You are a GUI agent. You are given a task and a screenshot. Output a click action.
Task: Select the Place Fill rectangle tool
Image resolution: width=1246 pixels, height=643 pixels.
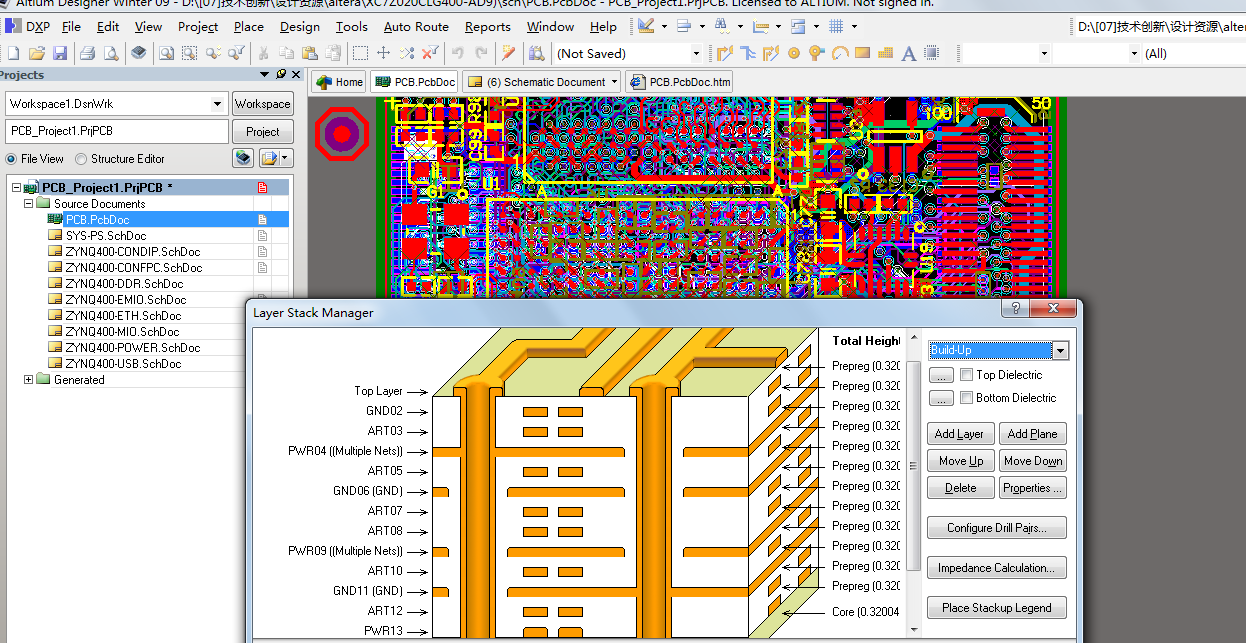(863, 53)
